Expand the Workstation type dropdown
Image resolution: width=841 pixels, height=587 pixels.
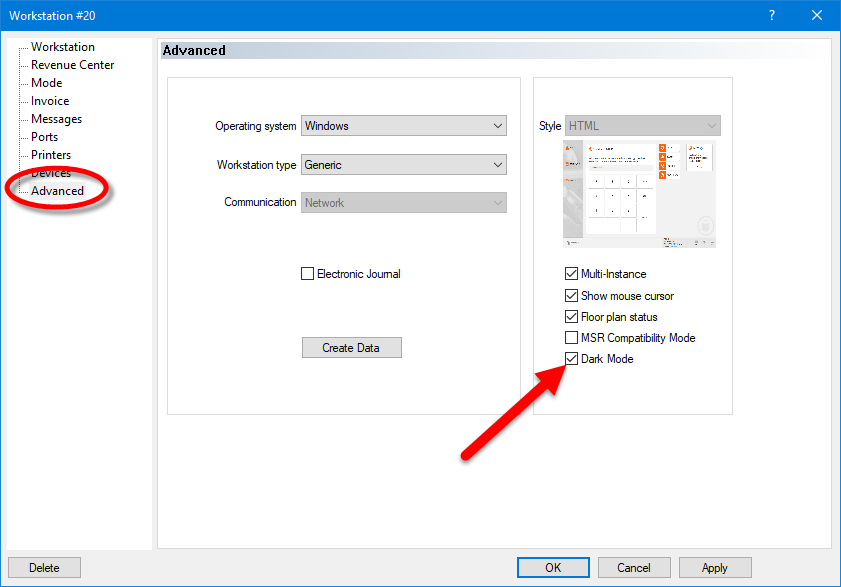click(x=499, y=164)
